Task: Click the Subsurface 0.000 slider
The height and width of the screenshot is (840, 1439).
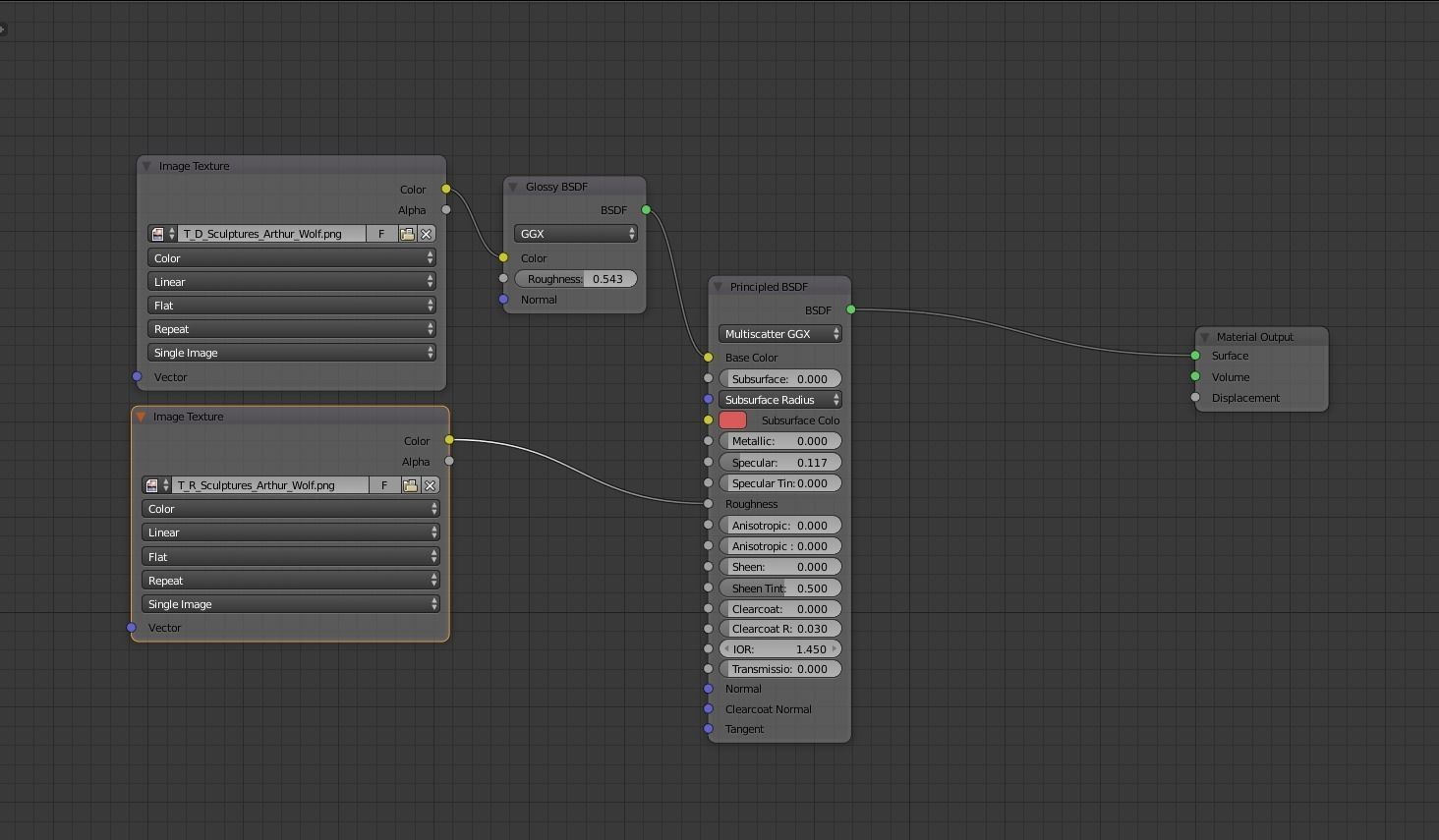Action: tap(780, 379)
